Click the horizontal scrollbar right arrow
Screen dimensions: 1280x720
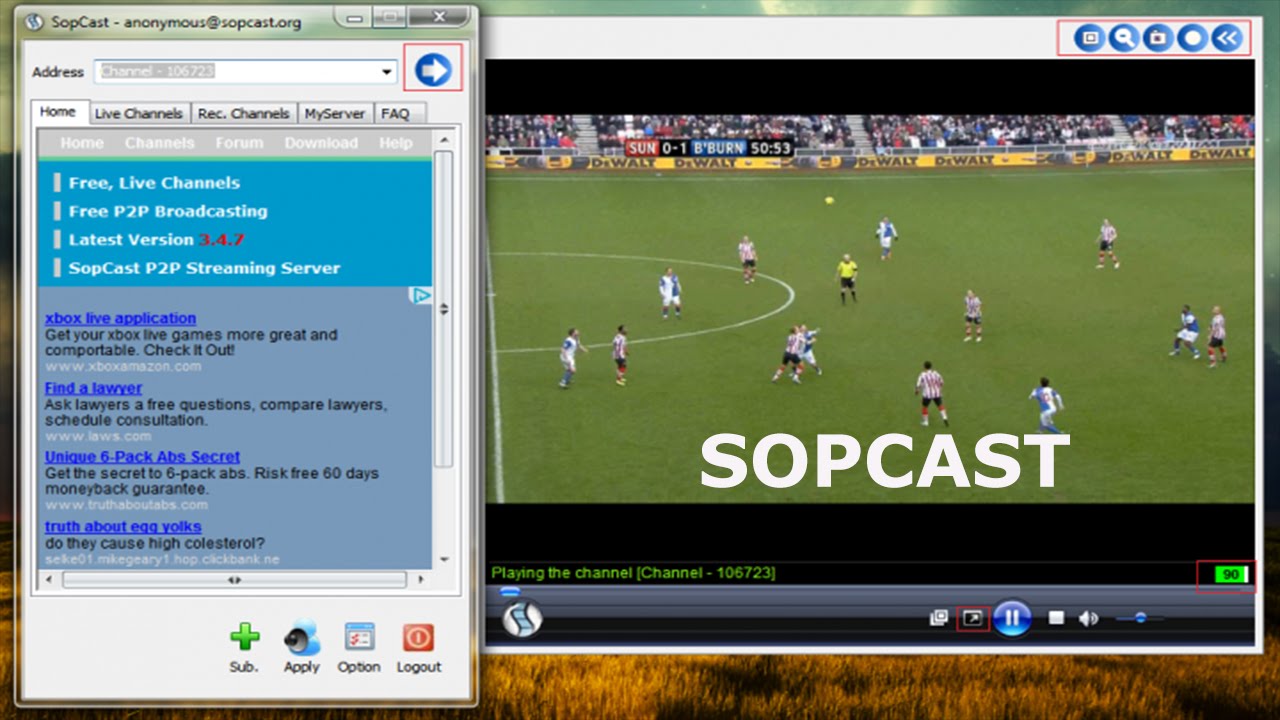[420, 579]
